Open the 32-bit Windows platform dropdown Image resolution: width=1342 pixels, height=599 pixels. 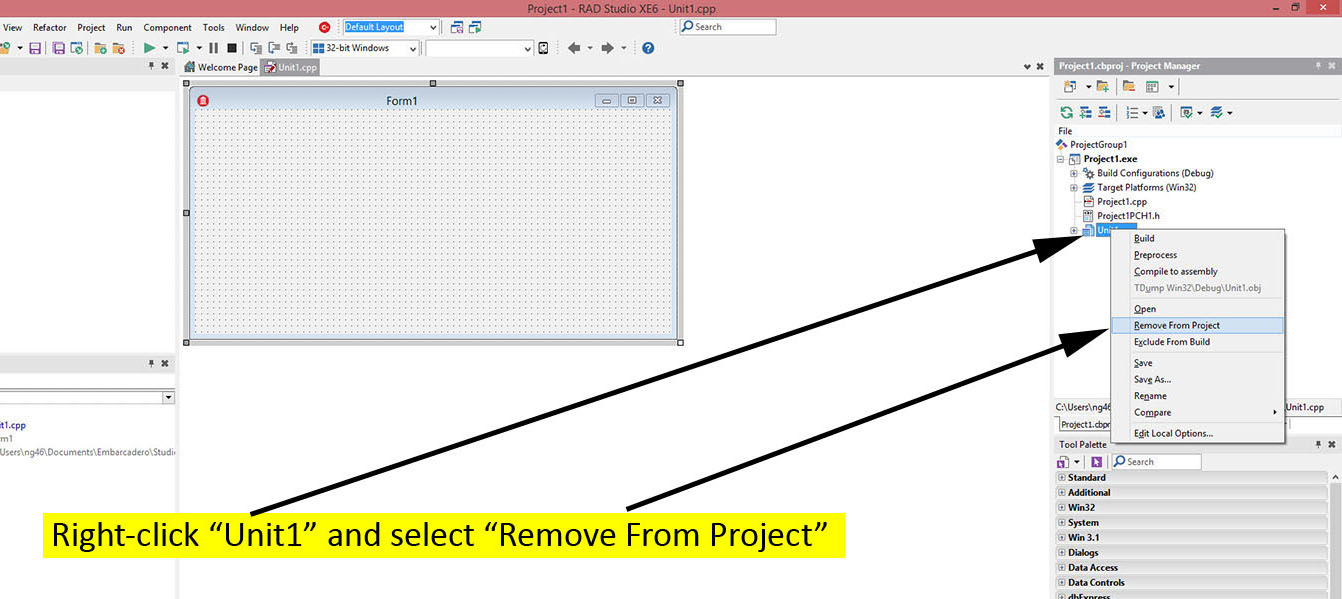coord(412,48)
